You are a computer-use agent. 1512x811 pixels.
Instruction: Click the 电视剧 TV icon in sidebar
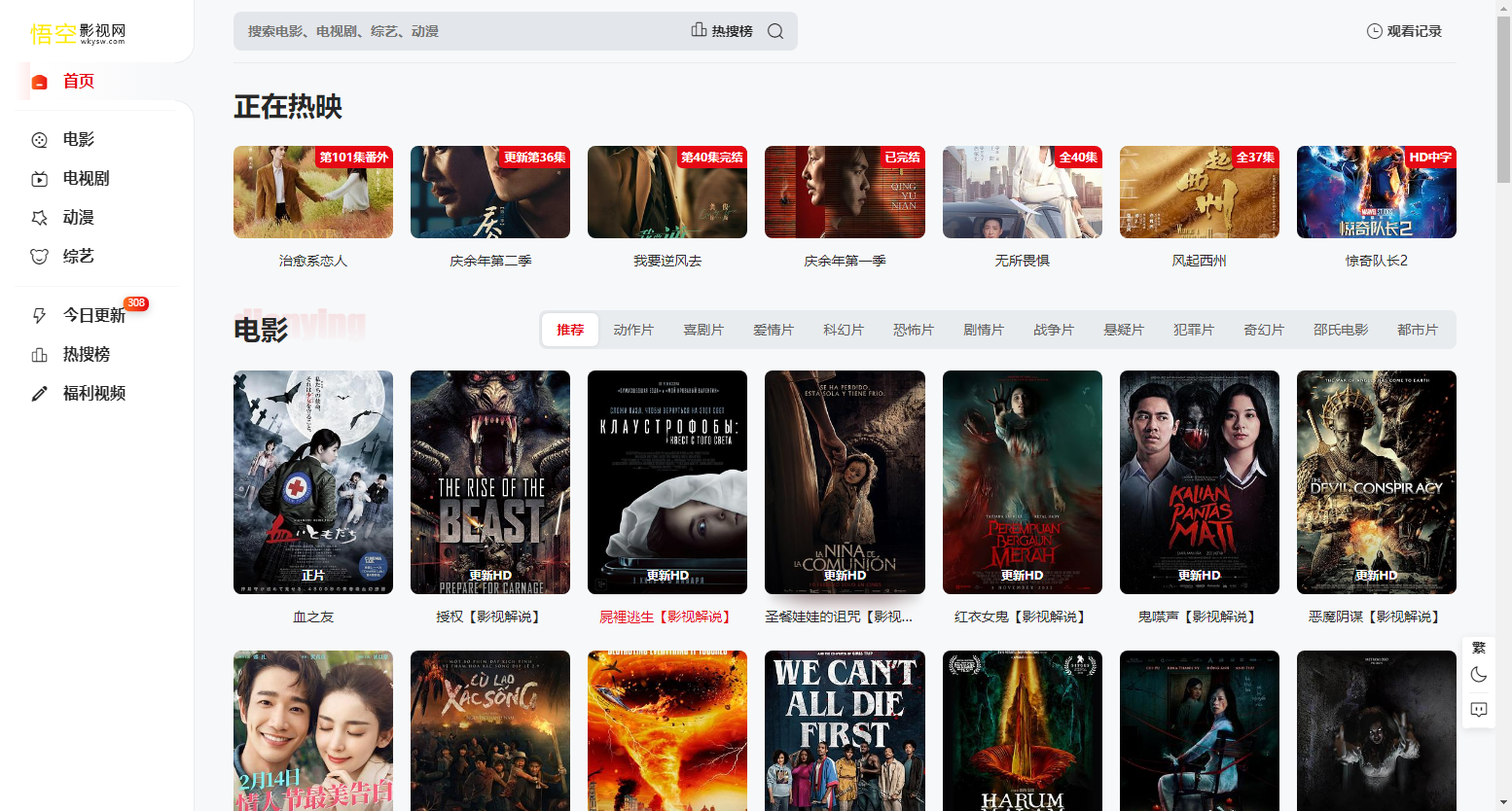[x=40, y=179]
